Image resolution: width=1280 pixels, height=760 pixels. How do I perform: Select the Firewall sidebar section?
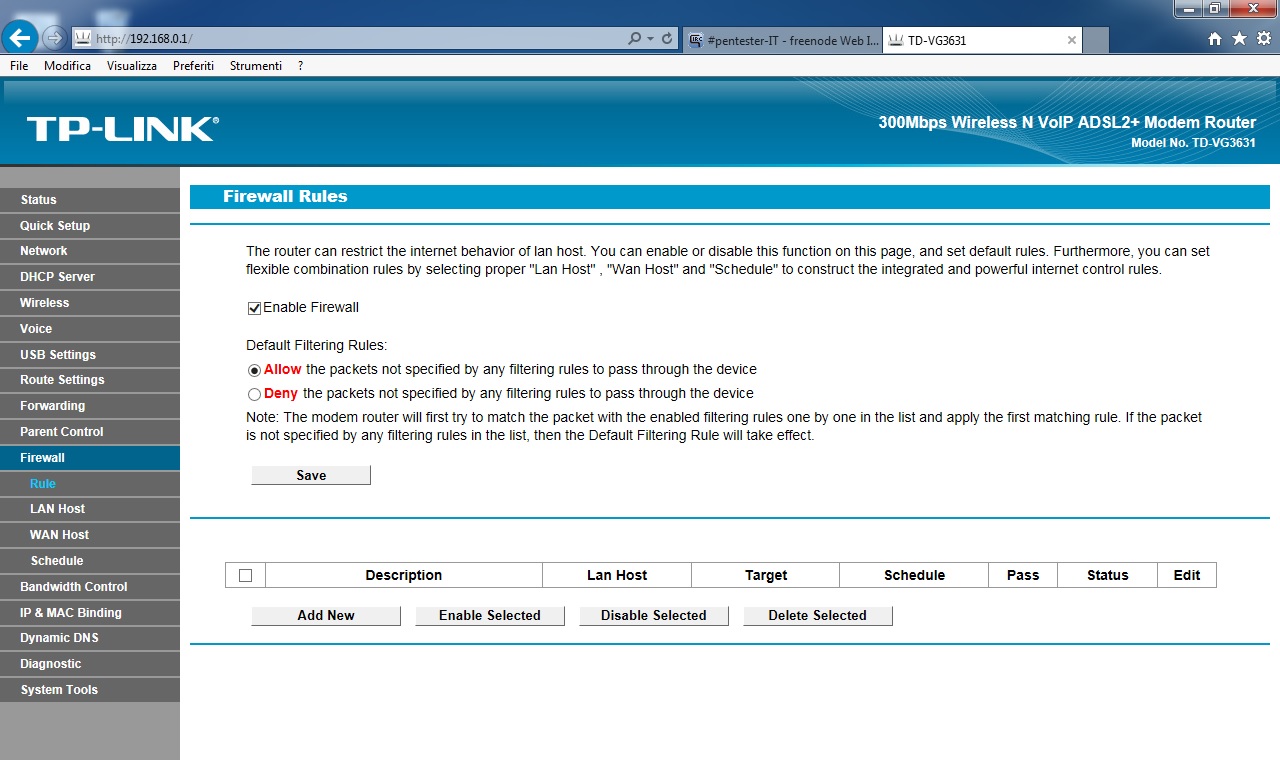tap(90, 458)
